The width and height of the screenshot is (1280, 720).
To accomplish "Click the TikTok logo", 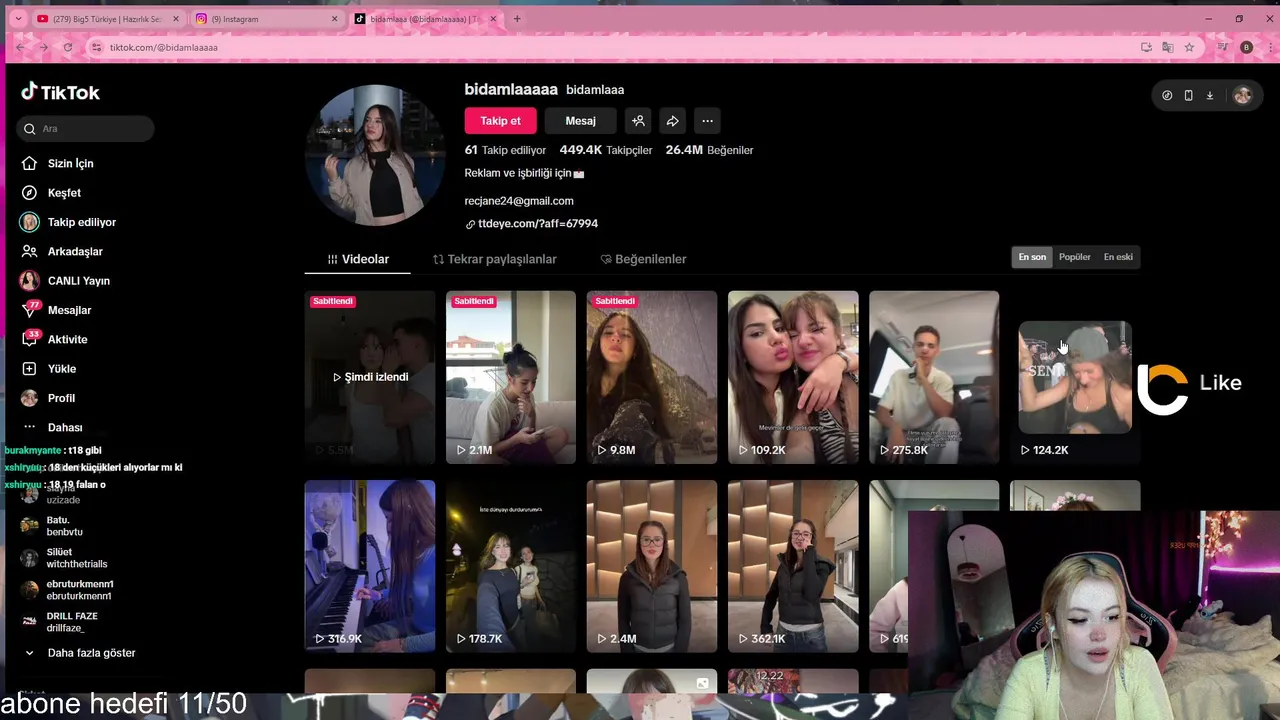I will 61,92.
